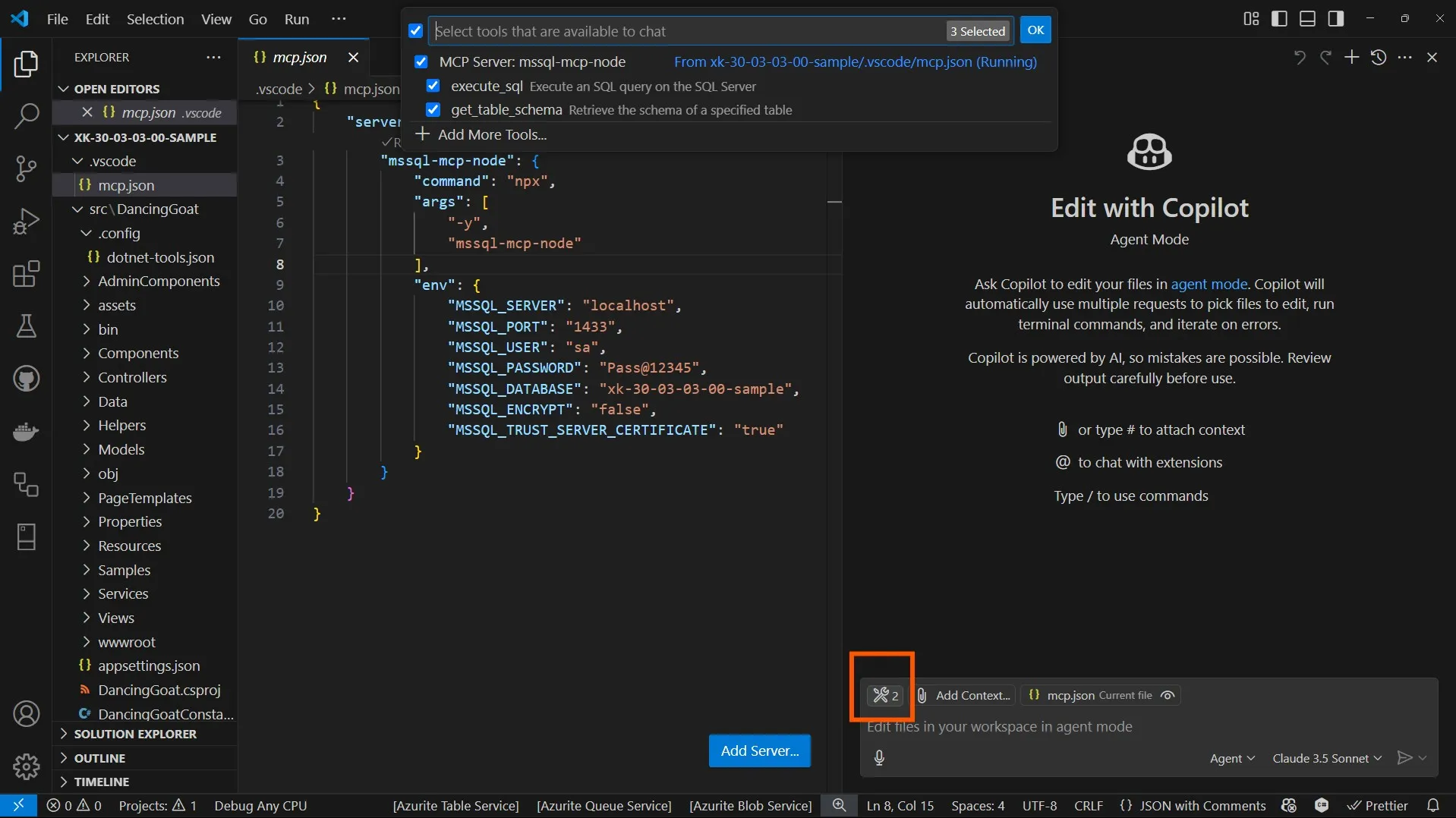Uncheck MCP Server mssql-mcp-node checkbox
This screenshot has width=1456, height=818.
[x=421, y=61]
